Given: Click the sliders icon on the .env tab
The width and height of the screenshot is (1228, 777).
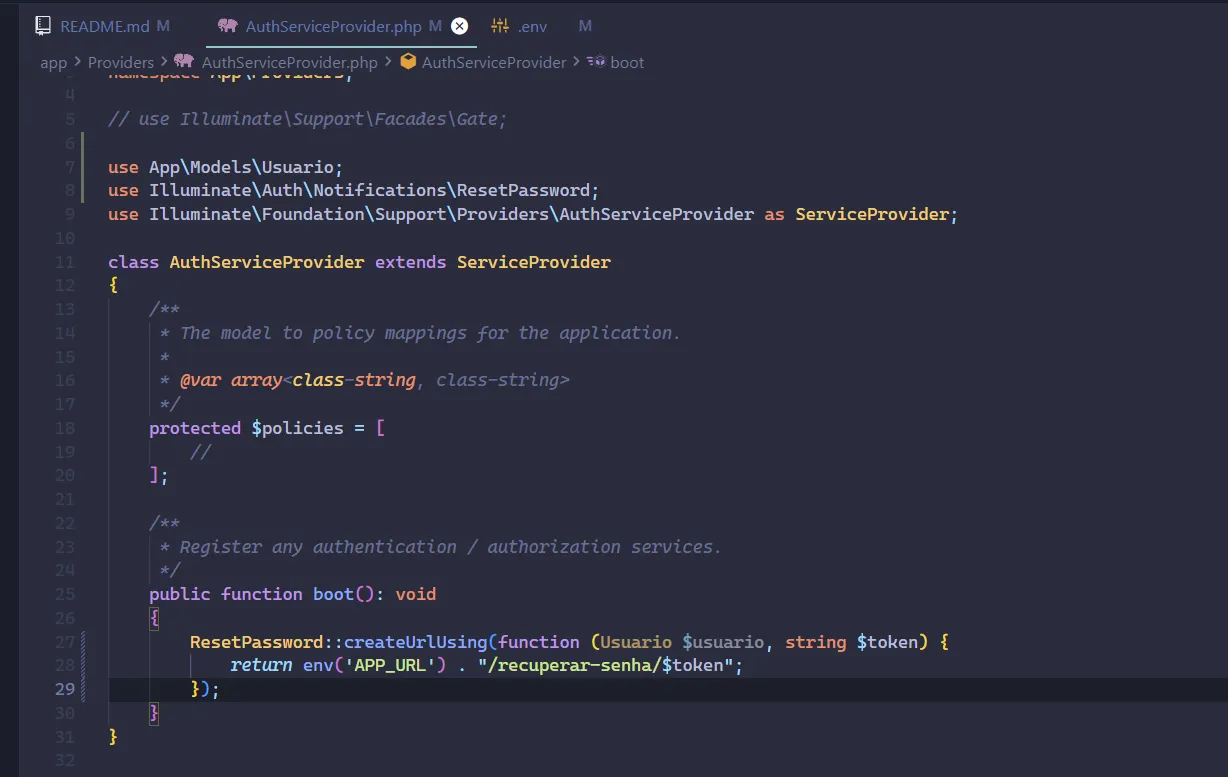Looking at the screenshot, I should point(499,26).
